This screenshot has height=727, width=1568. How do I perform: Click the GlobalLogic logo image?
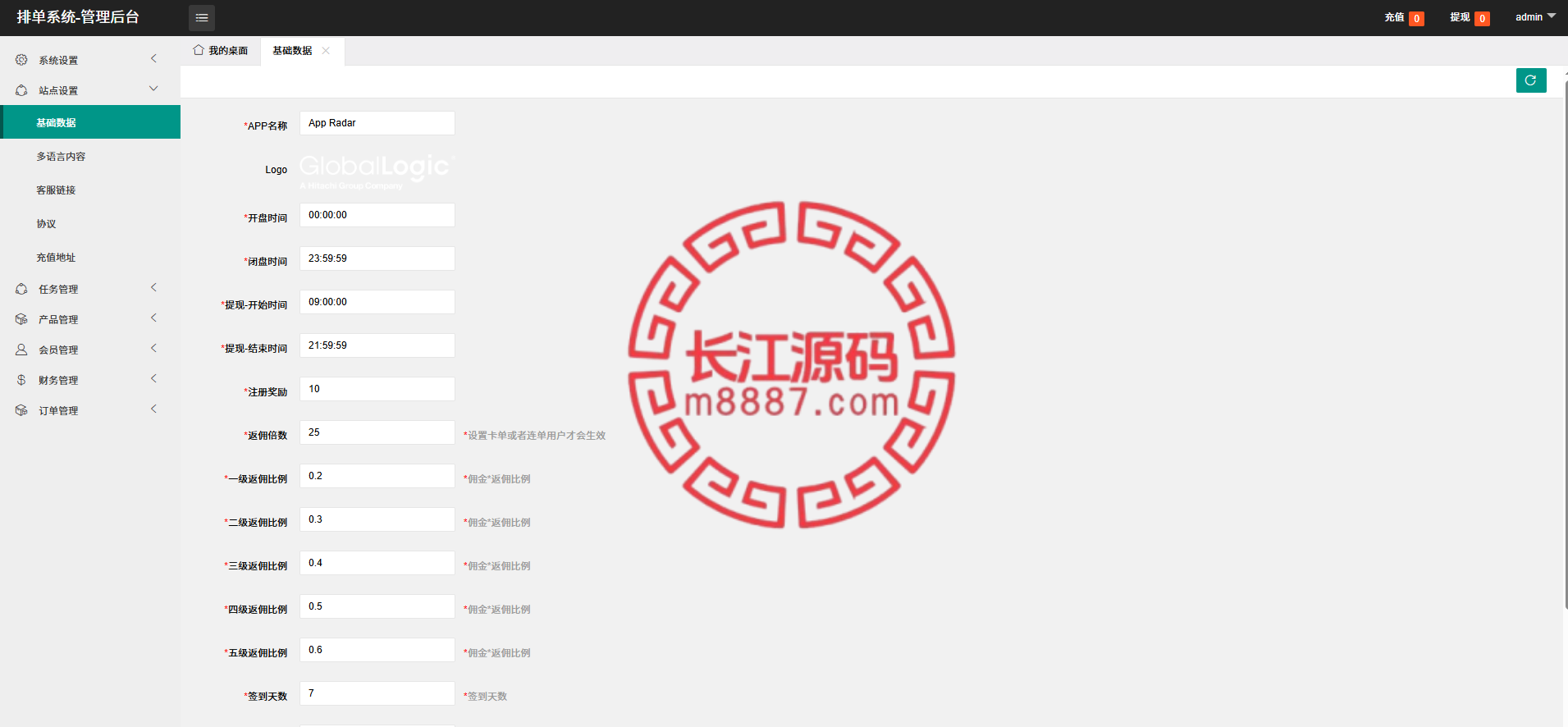[377, 171]
